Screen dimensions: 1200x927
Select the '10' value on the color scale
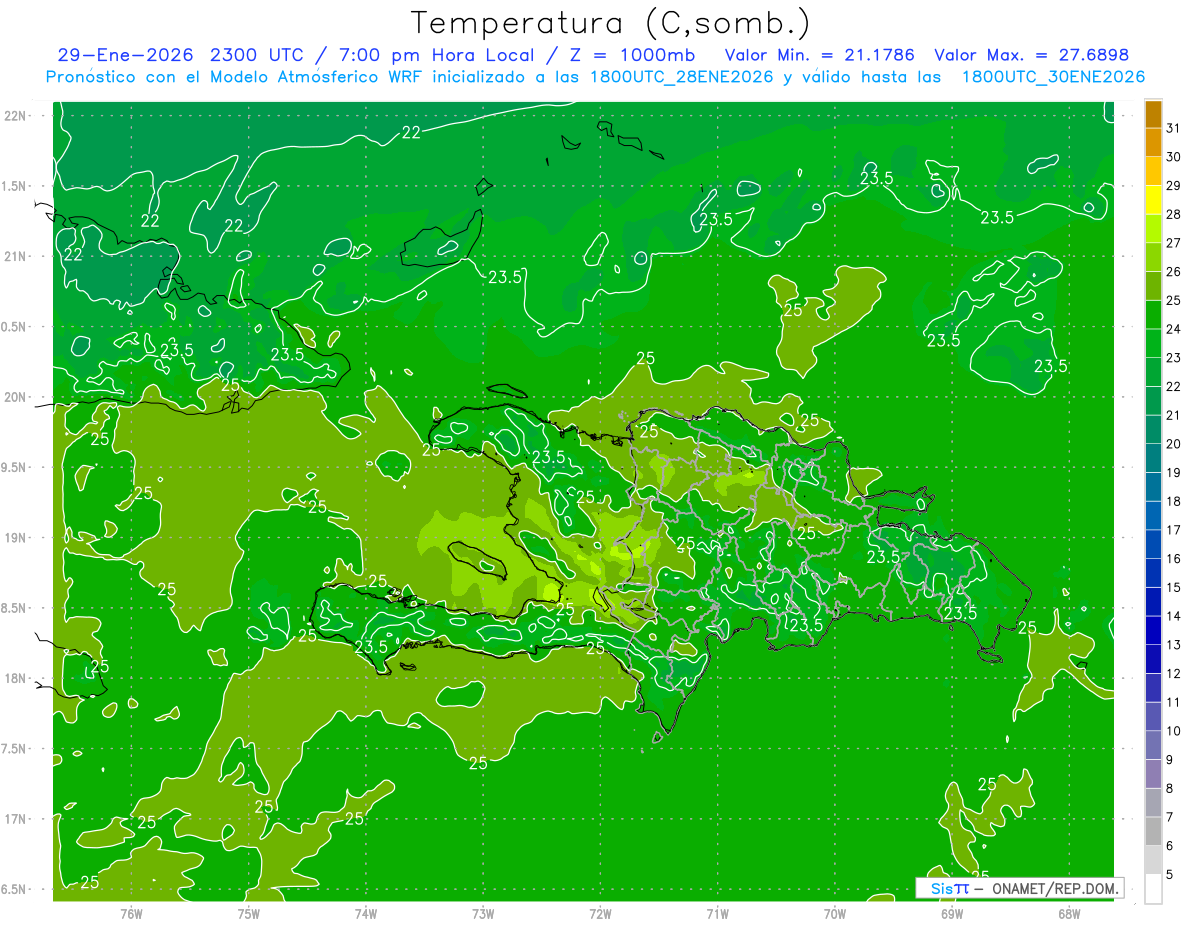(x=1174, y=731)
